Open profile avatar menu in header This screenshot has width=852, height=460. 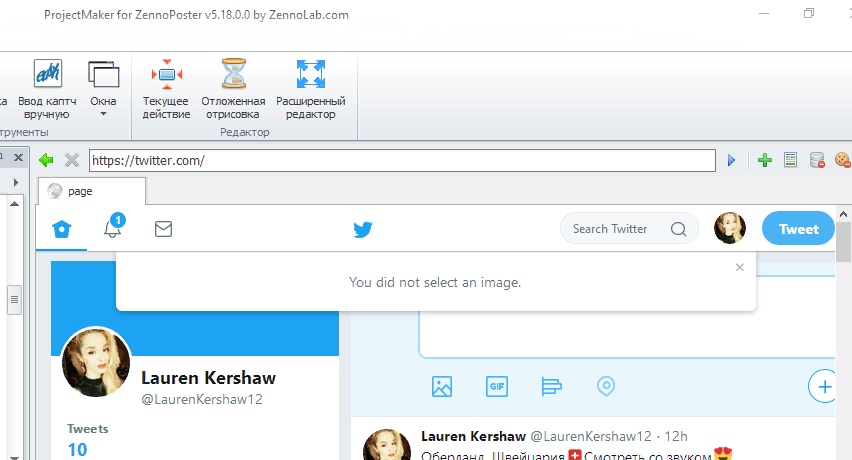(x=730, y=228)
